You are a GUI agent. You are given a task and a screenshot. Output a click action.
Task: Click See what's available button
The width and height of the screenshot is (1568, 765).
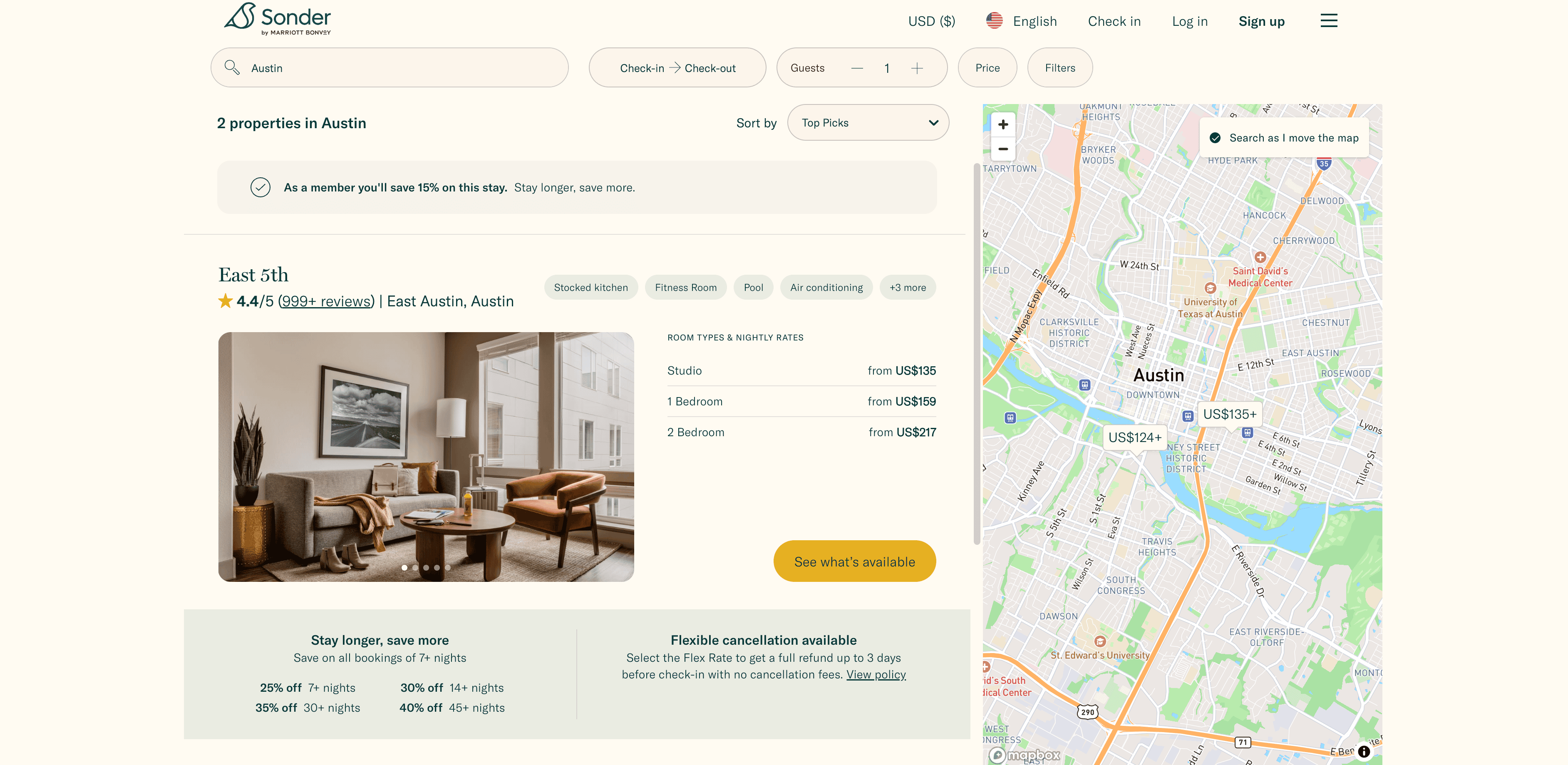point(854,561)
